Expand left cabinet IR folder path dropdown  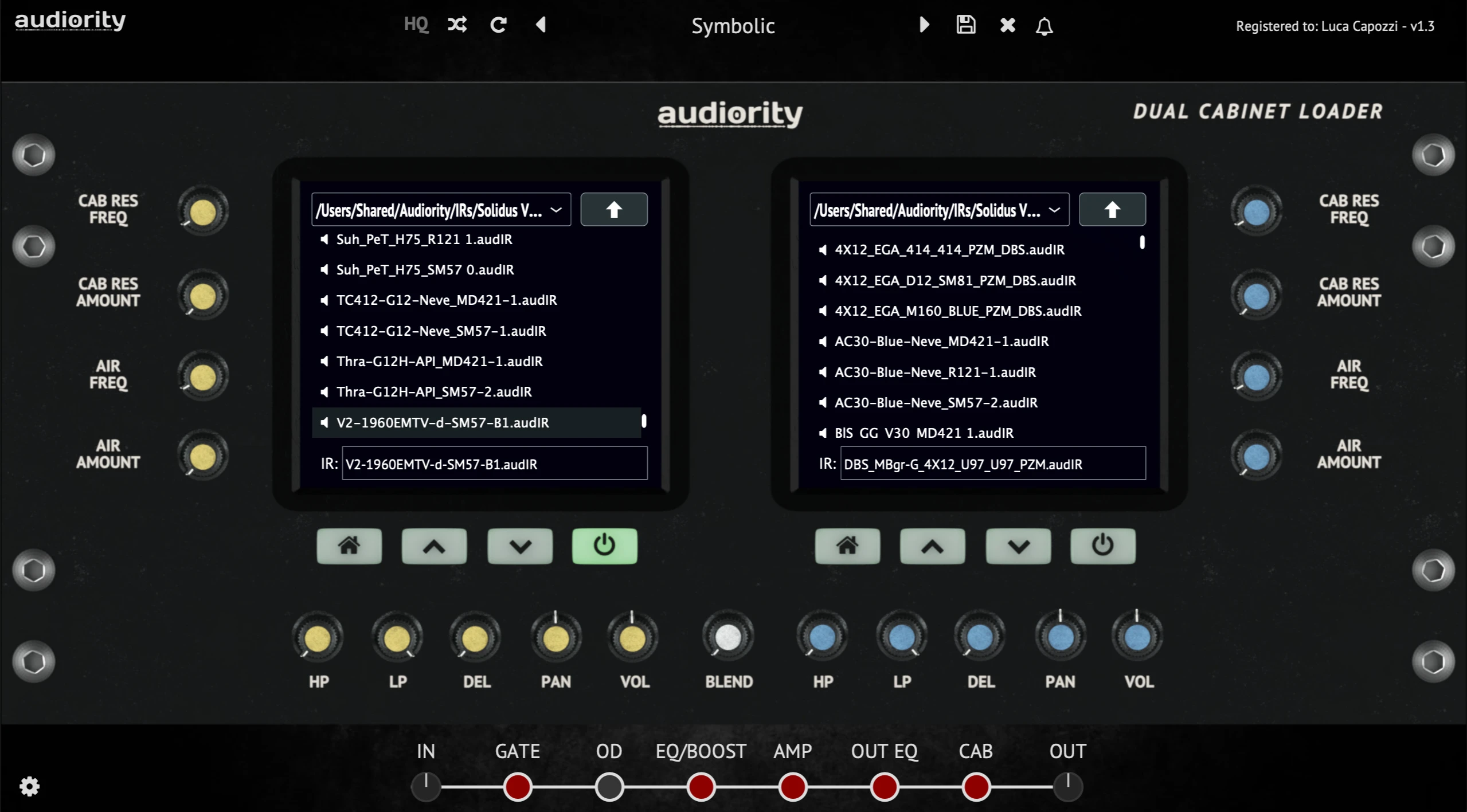coord(441,210)
